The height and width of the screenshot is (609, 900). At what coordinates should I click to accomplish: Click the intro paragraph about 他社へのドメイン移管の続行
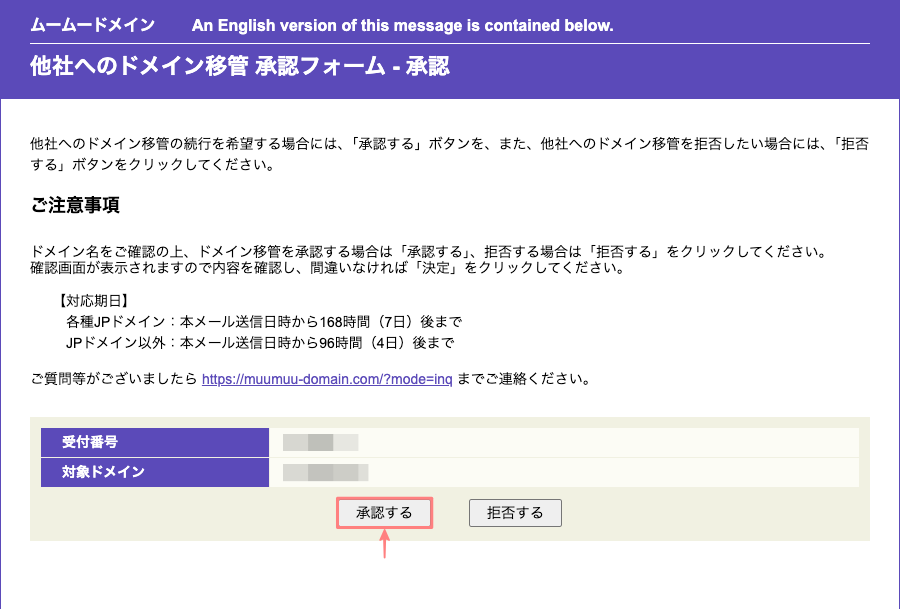[449, 144]
